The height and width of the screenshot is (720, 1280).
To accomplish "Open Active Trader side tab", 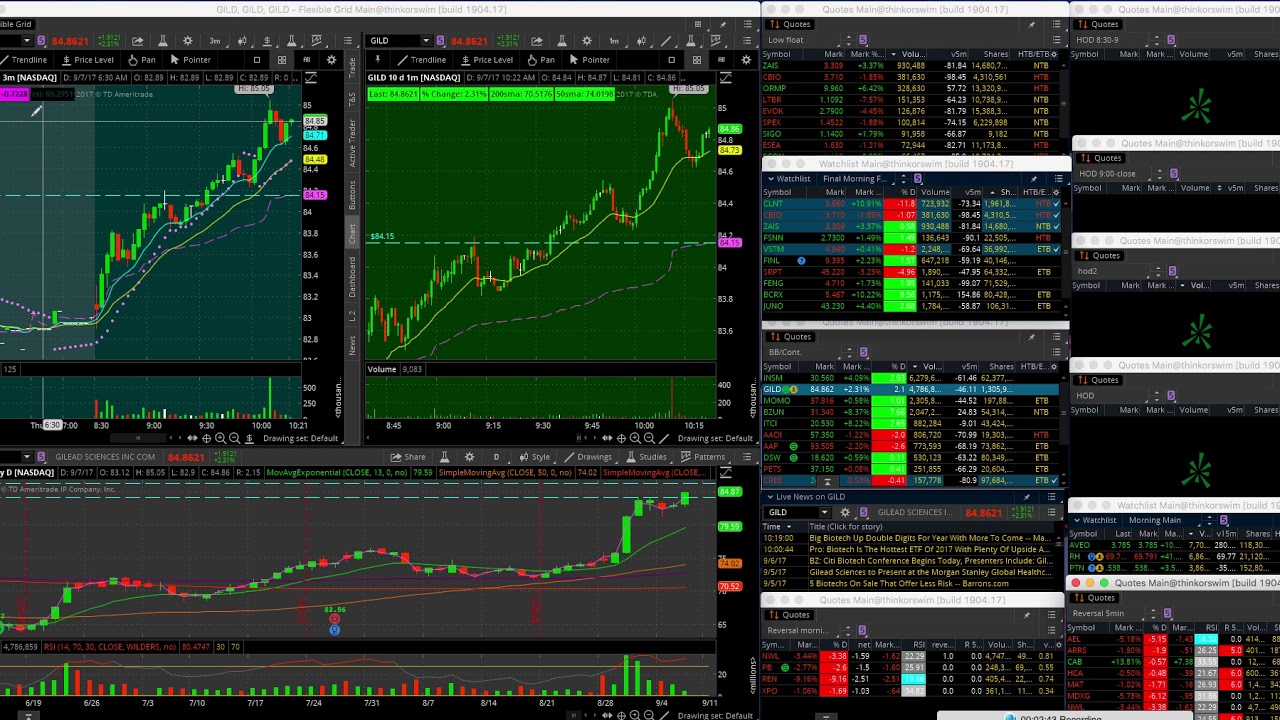I will 352,143.
